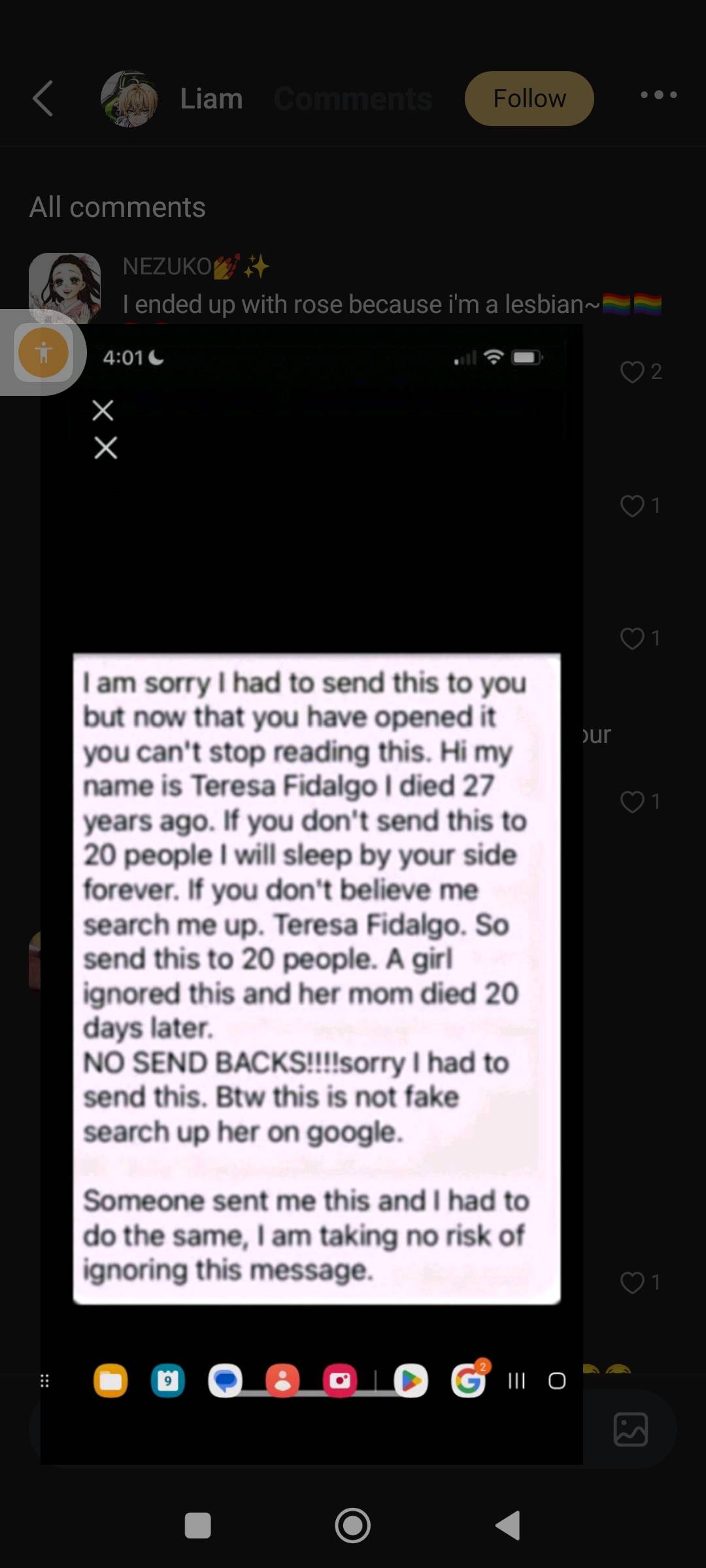Tap the square Recents navigation button

[x=198, y=1526]
